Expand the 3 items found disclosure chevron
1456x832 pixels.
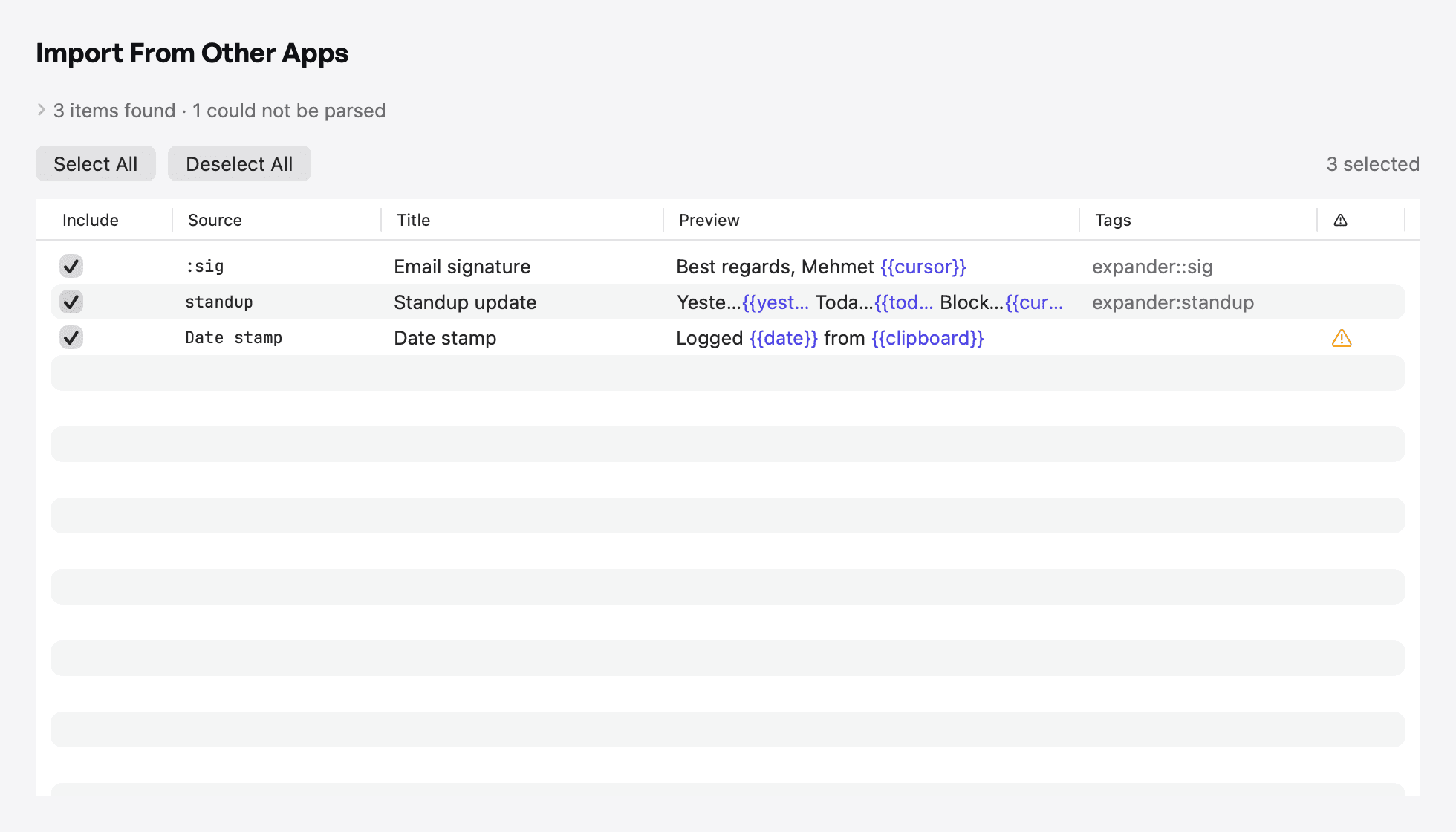click(x=42, y=110)
